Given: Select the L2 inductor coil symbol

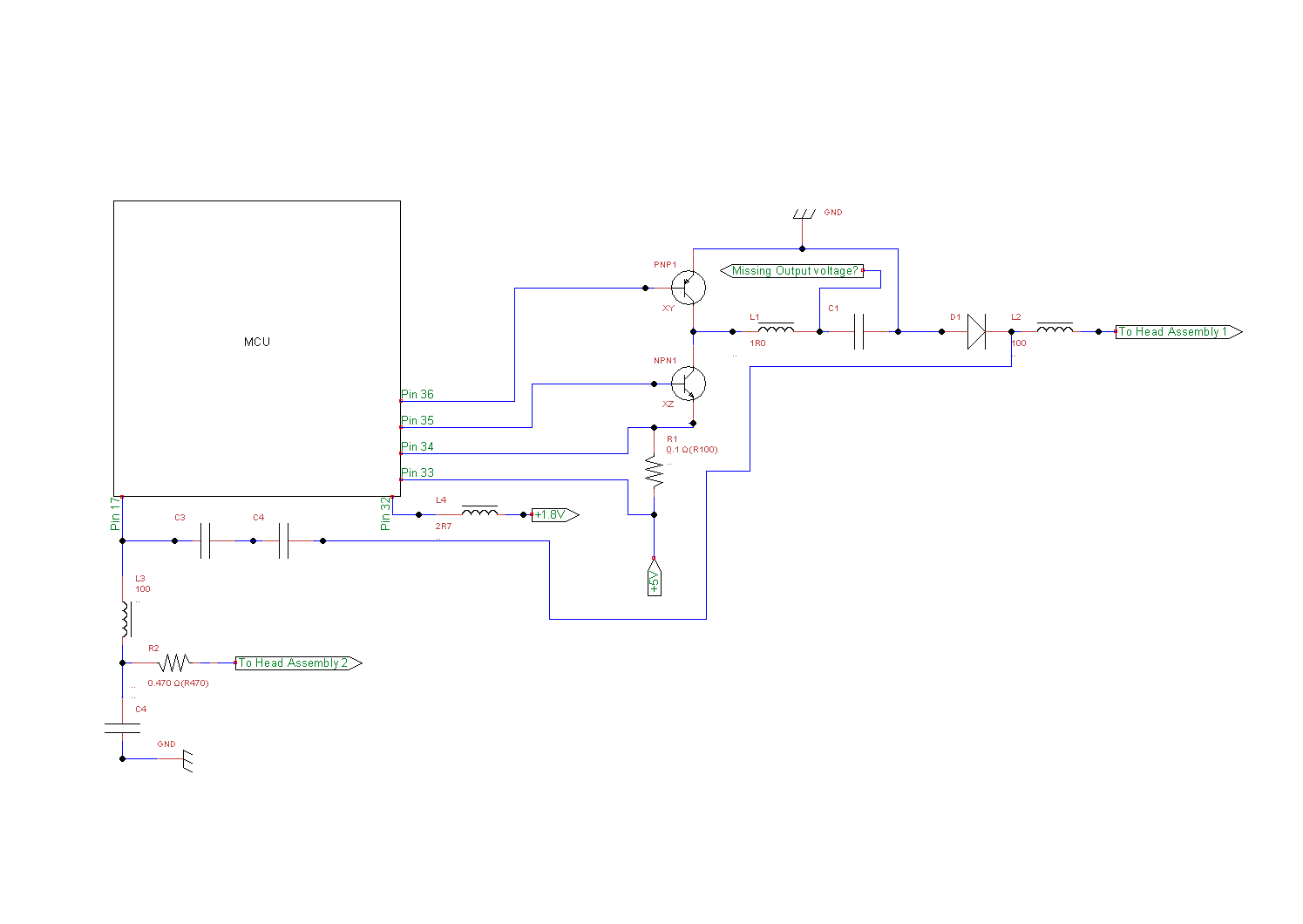Looking at the screenshot, I should point(1055,329).
